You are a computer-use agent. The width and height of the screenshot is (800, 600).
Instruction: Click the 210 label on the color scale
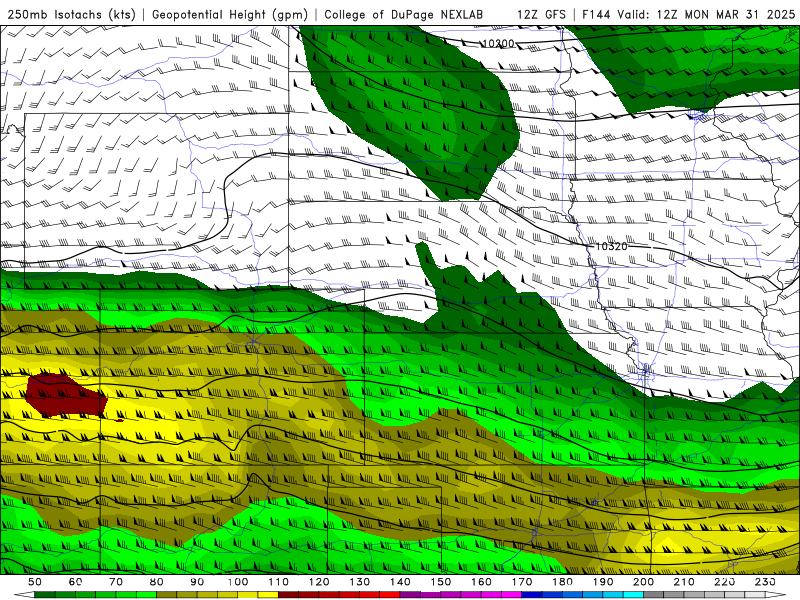tap(684, 582)
